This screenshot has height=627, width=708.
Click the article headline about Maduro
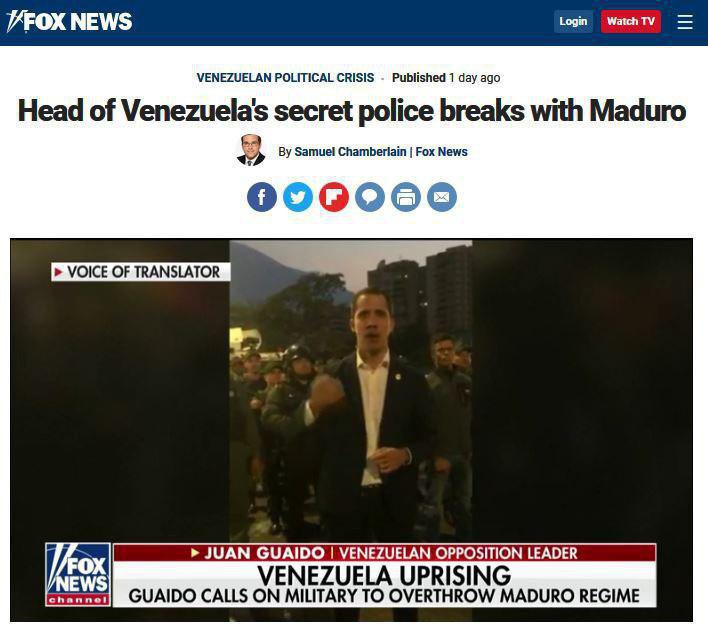point(352,111)
